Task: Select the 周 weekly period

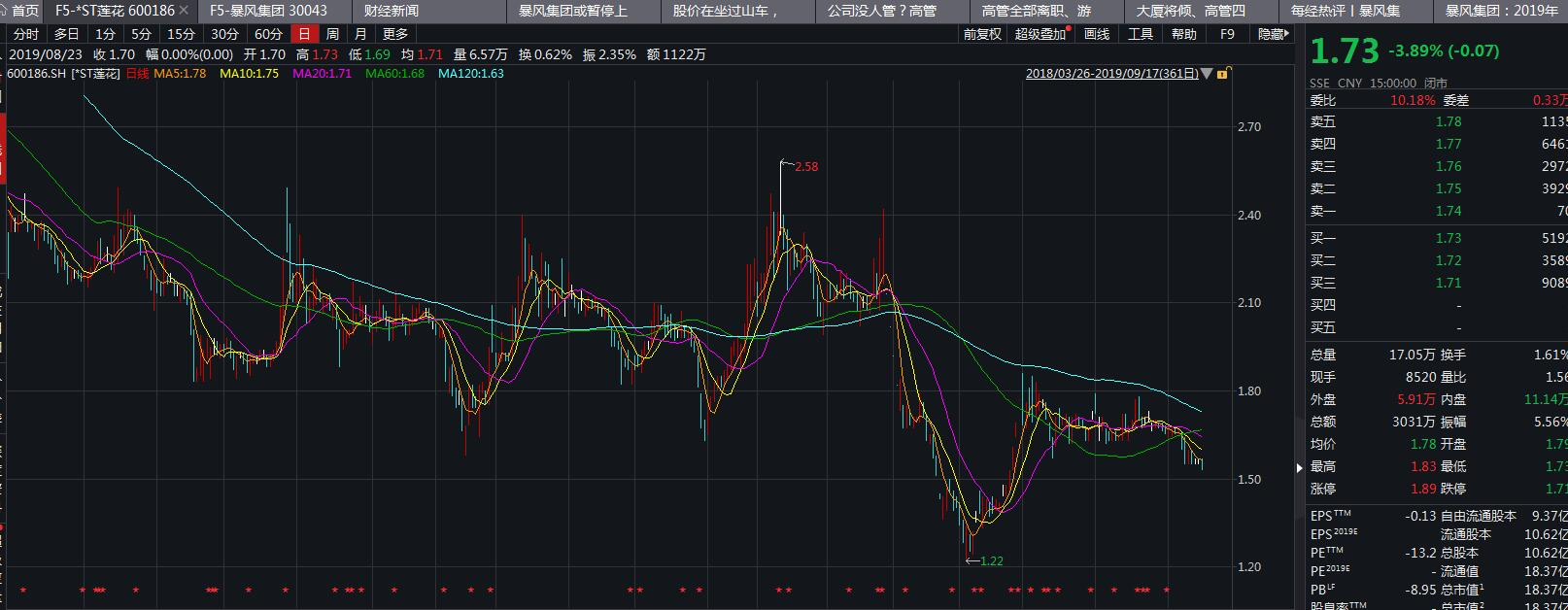Action: pyautogui.click(x=332, y=34)
